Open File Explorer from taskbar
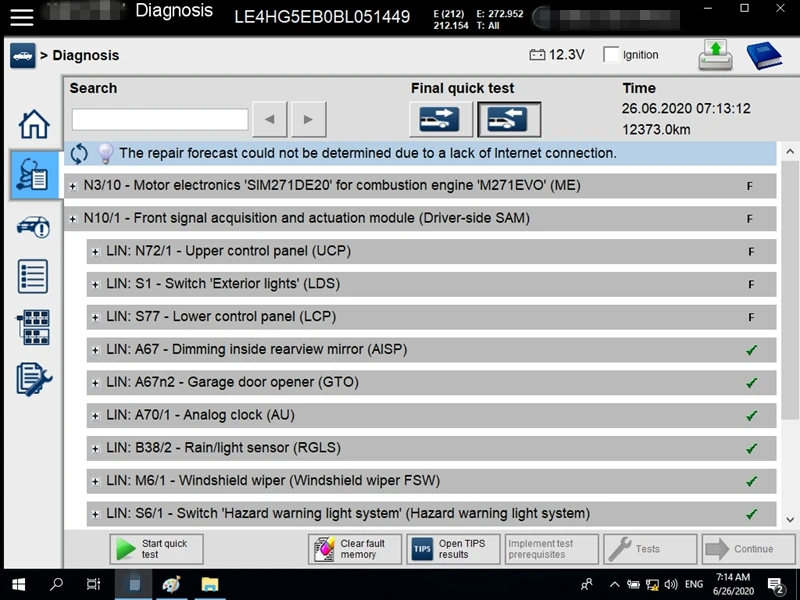Image resolution: width=800 pixels, height=600 pixels. click(210, 585)
